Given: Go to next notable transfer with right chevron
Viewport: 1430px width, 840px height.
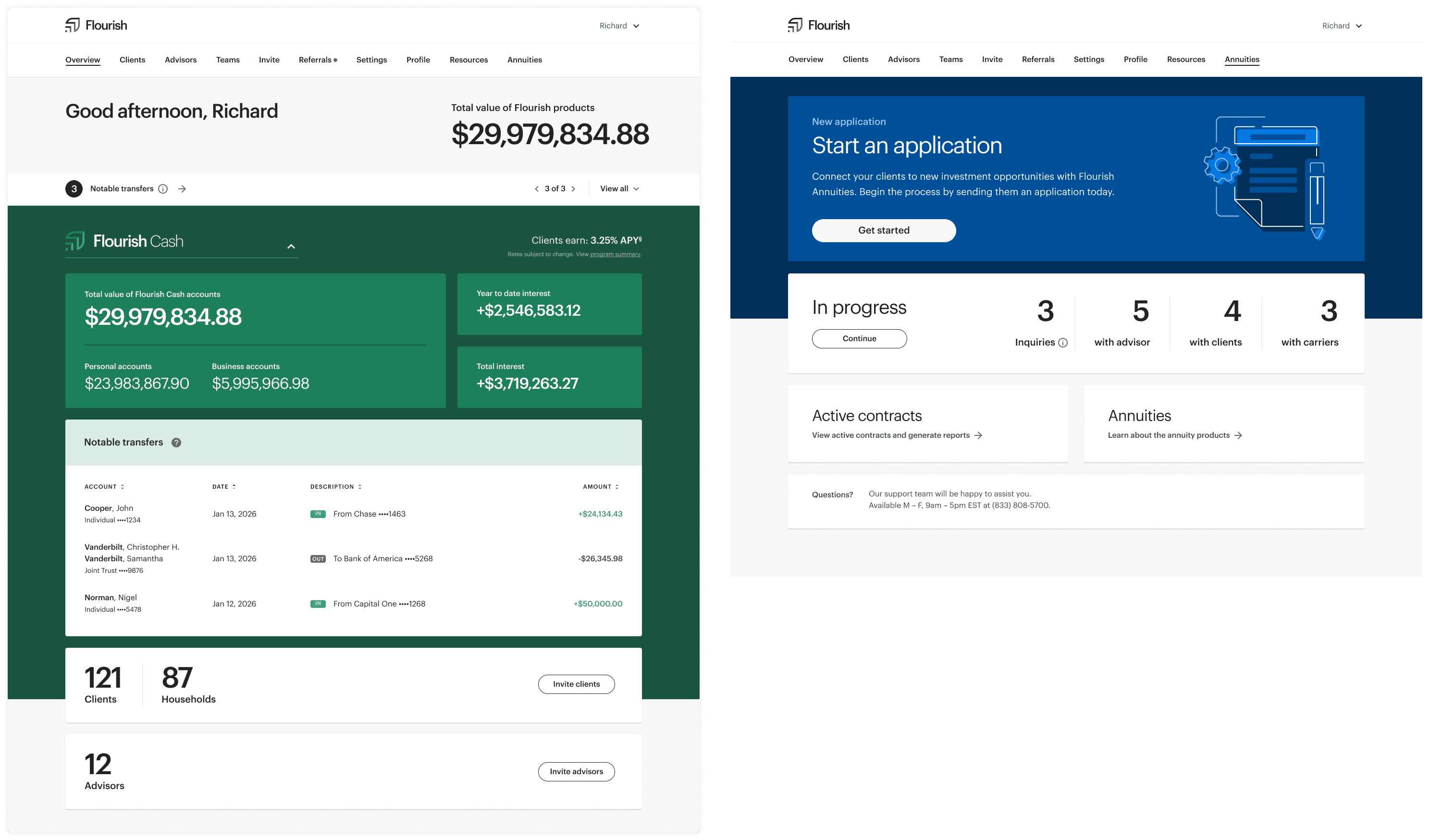Looking at the screenshot, I should pos(574,189).
